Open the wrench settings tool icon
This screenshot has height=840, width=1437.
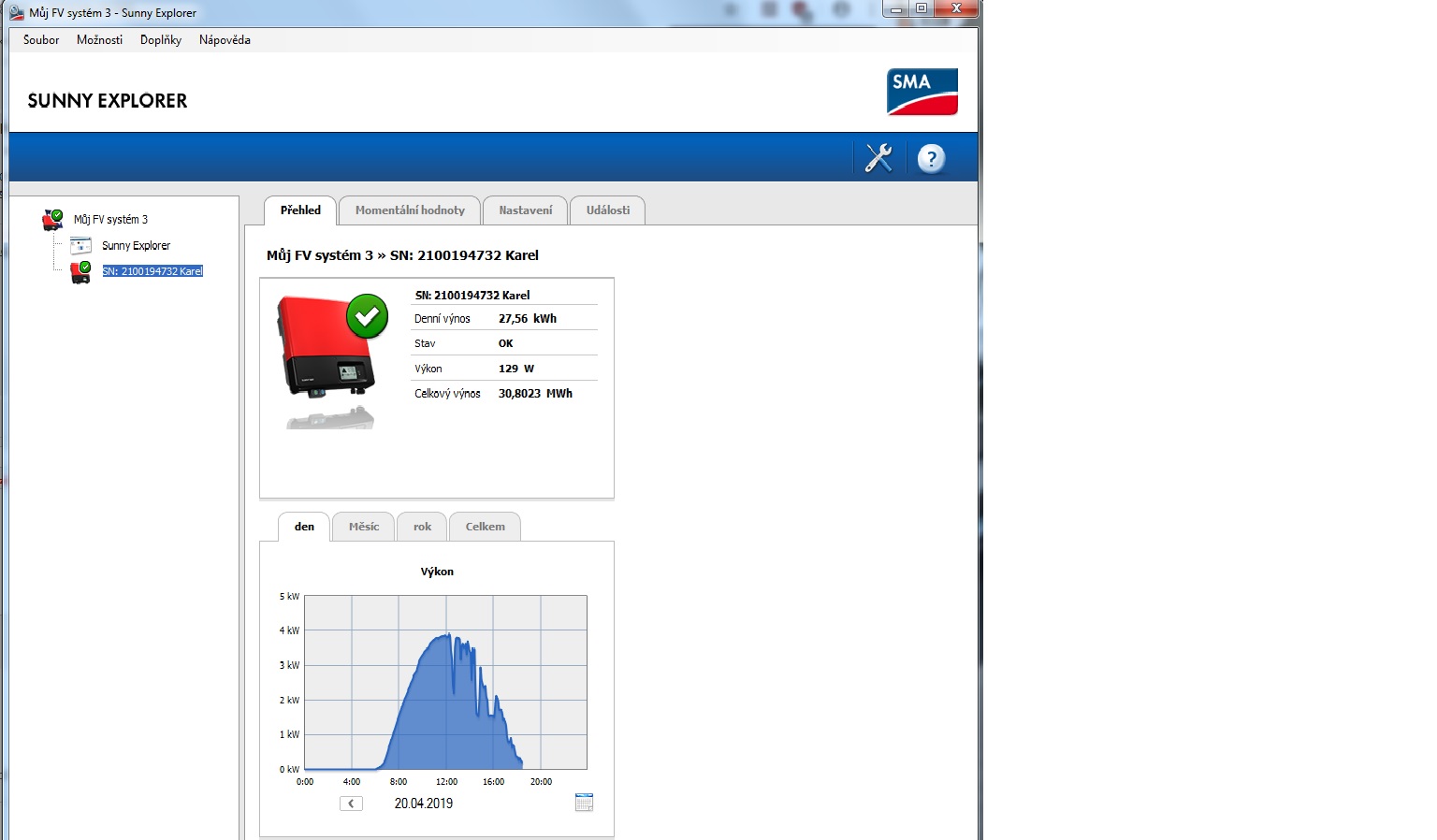878,158
